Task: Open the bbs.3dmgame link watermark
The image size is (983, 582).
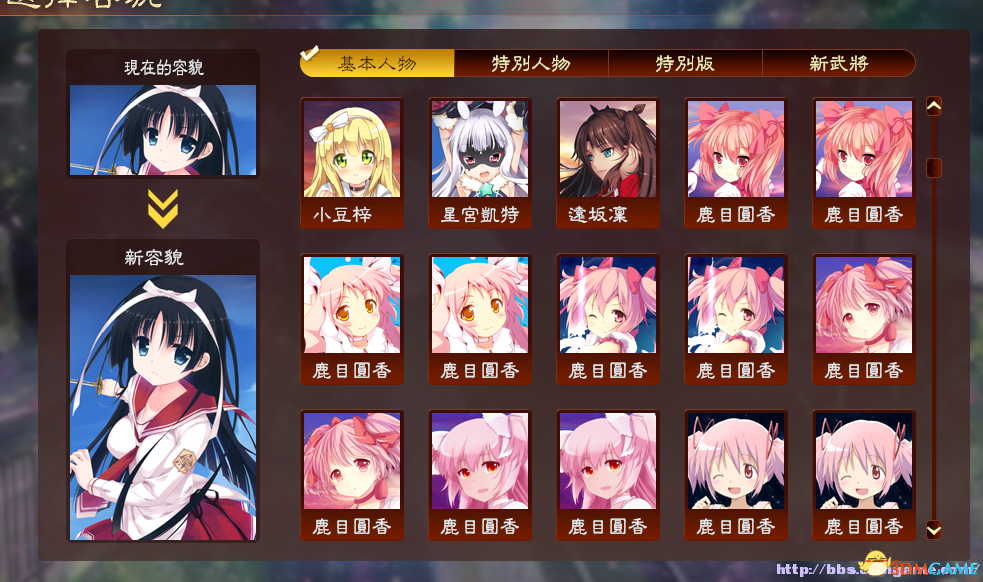Action: pos(877,568)
